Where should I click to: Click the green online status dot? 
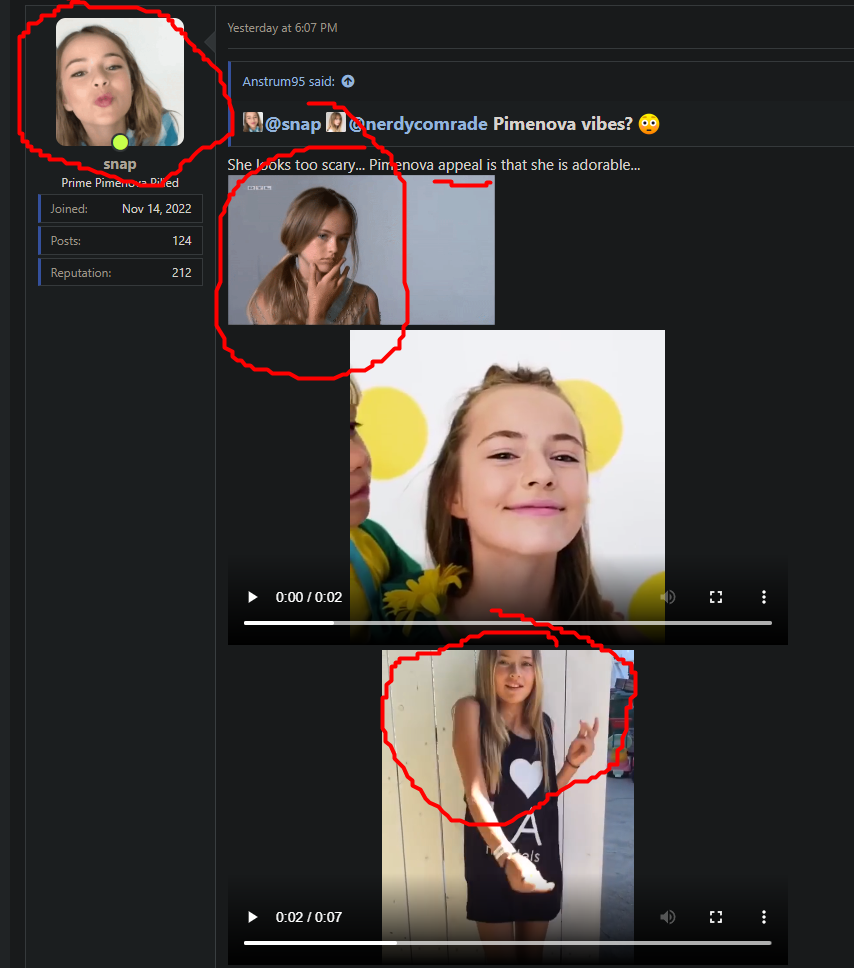[120, 143]
